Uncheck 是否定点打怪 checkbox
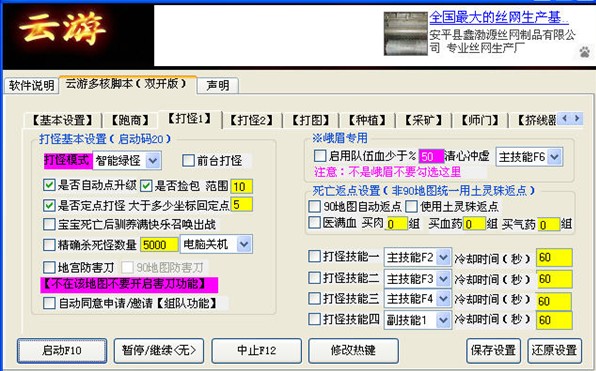Viewport: 596px width, 371px height. (x=49, y=206)
